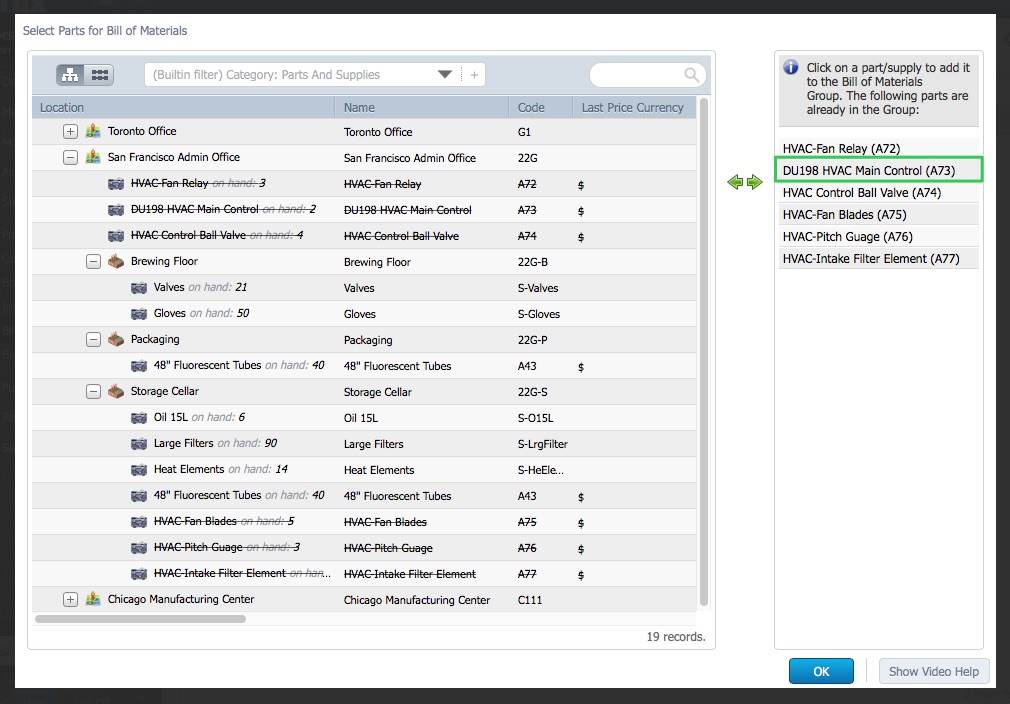Click the OK button

click(x=821, y=671)
